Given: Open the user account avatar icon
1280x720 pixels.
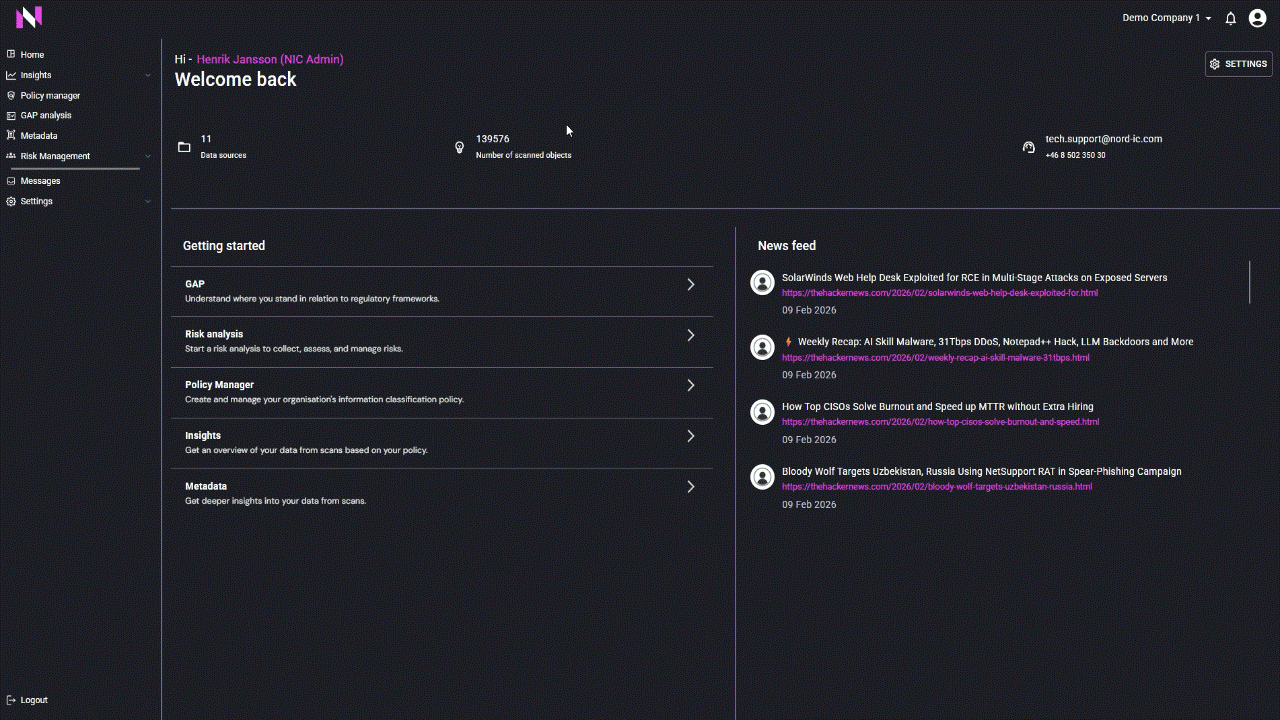Looking at the screenshot, I should pos(1258,18).
